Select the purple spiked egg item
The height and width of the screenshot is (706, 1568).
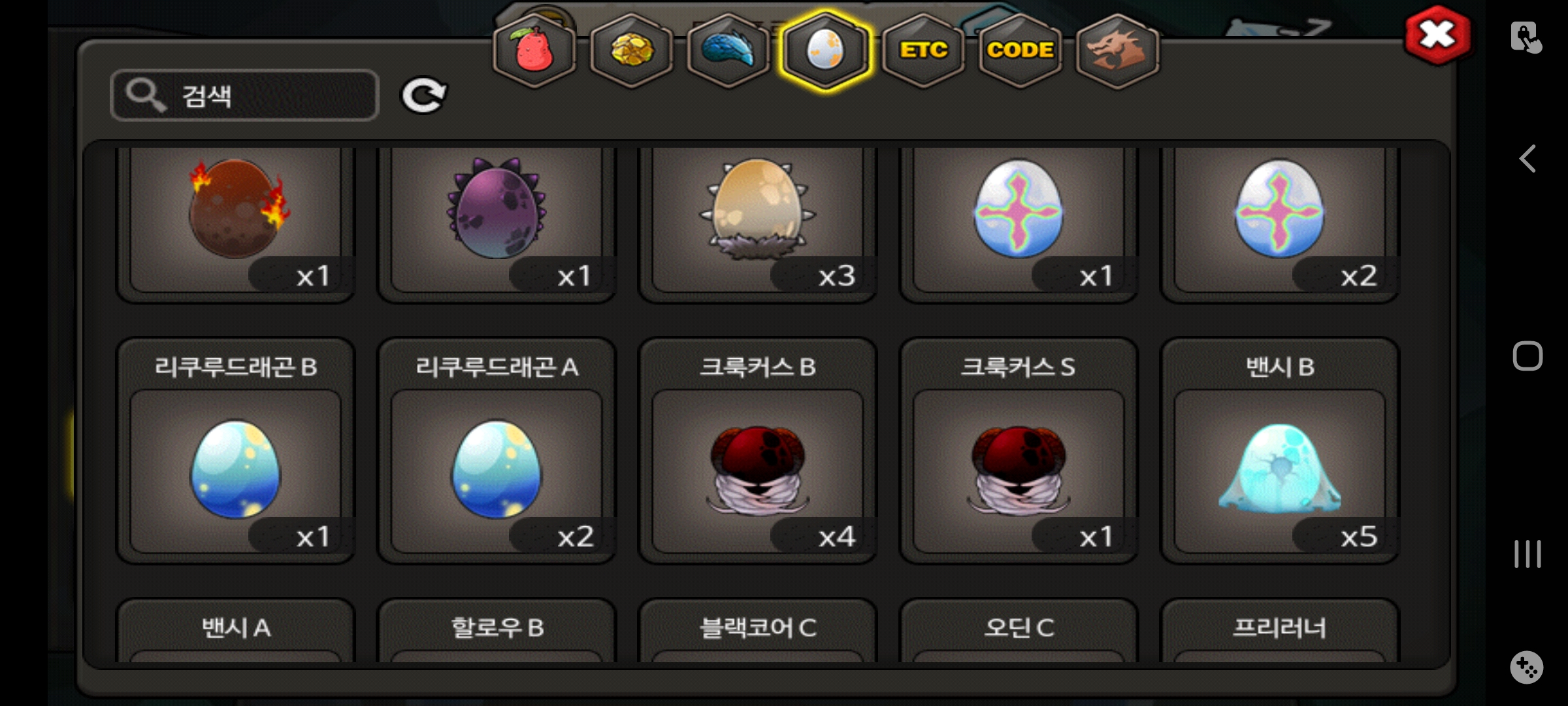497,222
